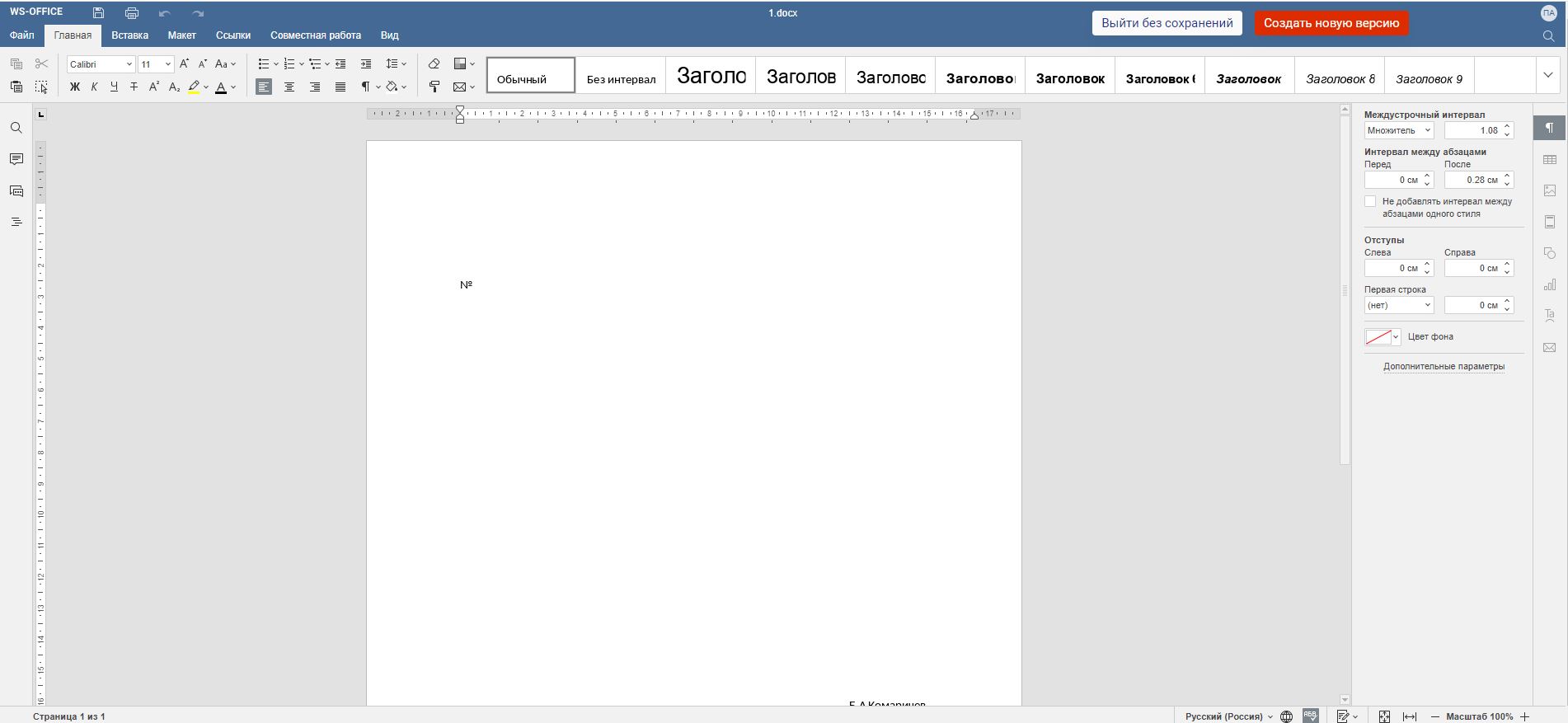This screenshot has height=723, width=1568.
Task: Open the Chat panel in the left sidebar
Action: click(16, 190)
